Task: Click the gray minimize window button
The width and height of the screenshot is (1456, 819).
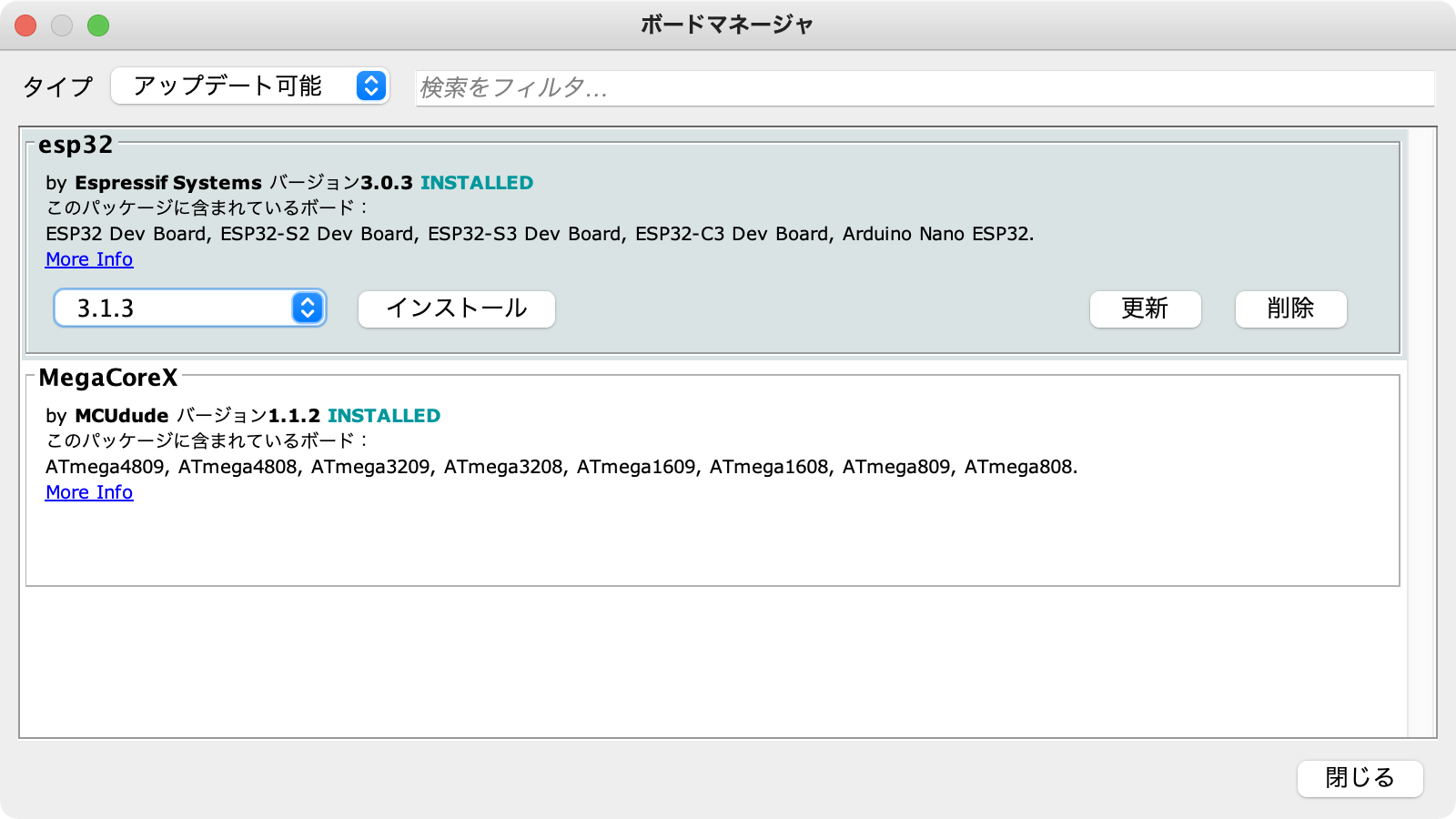Action: (62, 25)
